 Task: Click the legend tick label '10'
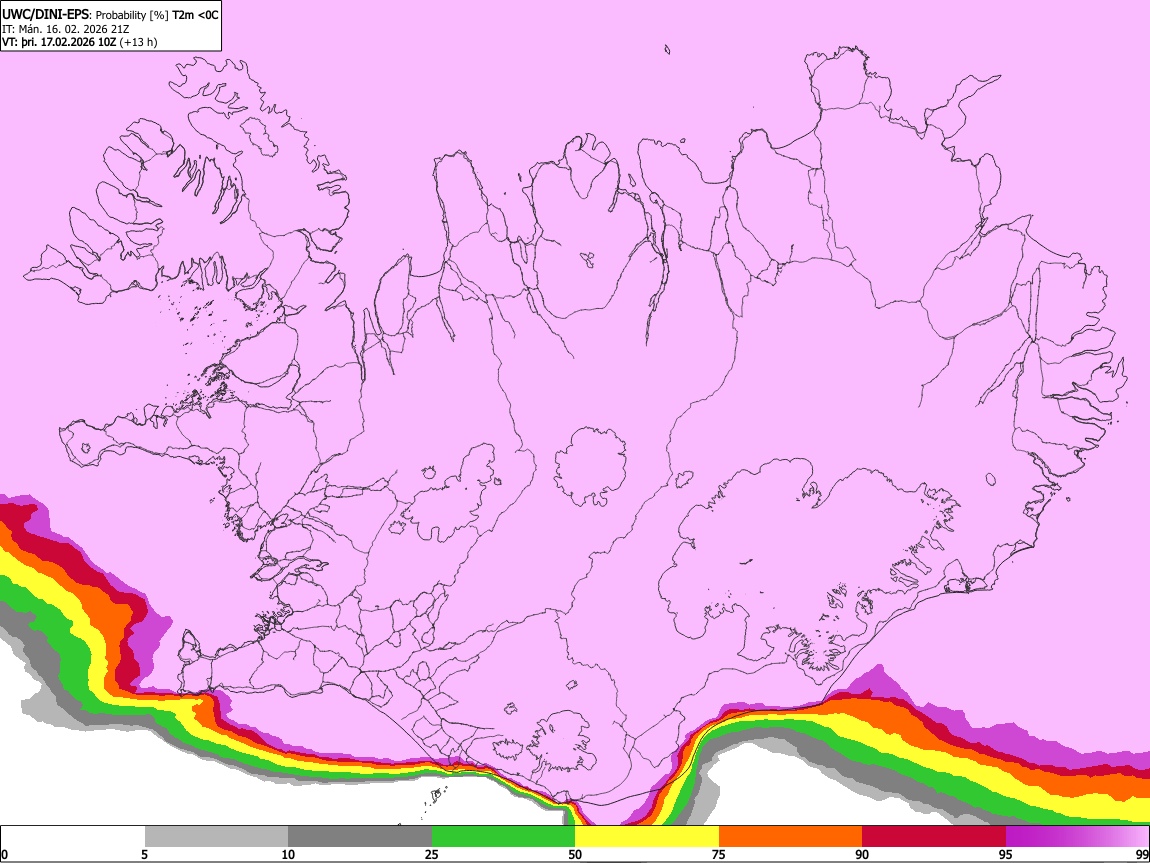[288, 855]
